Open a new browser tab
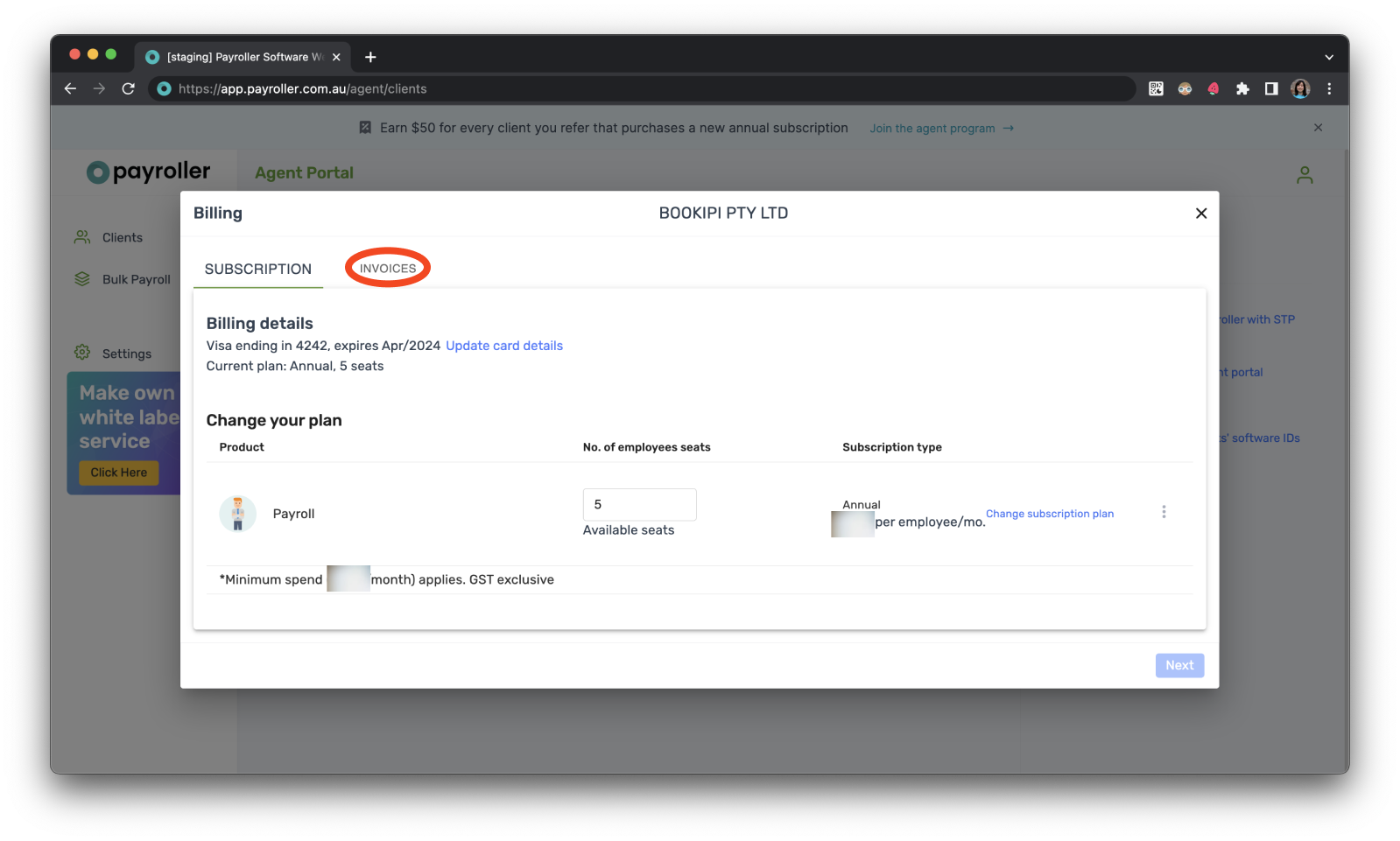The height and width of the screenshot is (841, 1400). [370, 57]
